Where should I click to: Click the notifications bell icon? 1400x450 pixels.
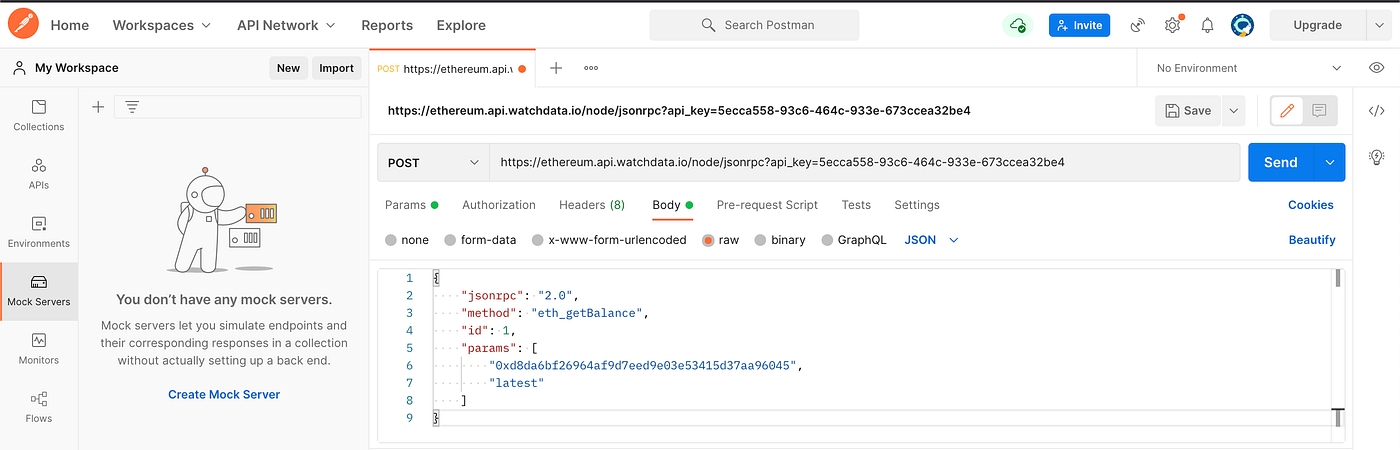tap(1207, 25)
